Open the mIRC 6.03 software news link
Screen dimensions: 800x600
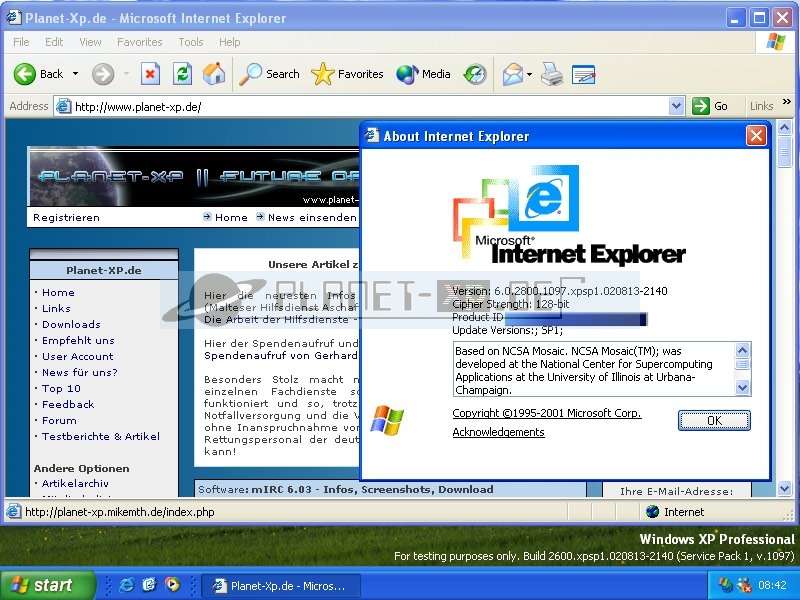pyautogui.click(x=372, y=489)
